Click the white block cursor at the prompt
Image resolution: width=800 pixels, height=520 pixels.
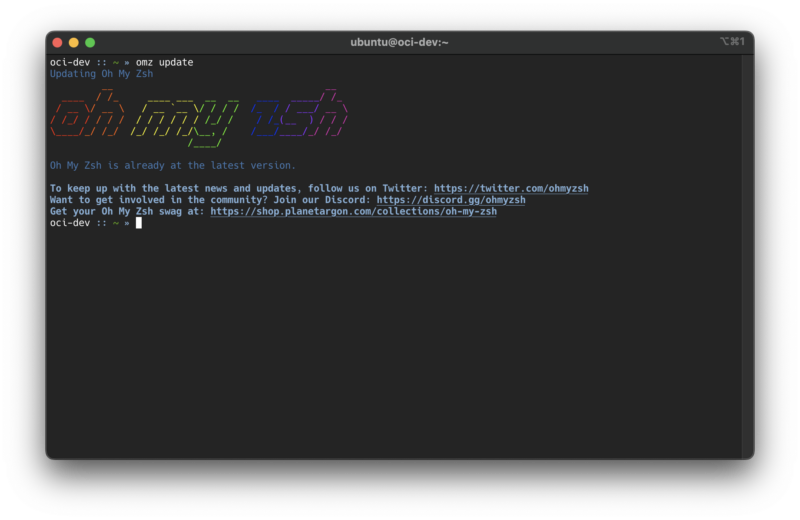[x=139, y=223]
